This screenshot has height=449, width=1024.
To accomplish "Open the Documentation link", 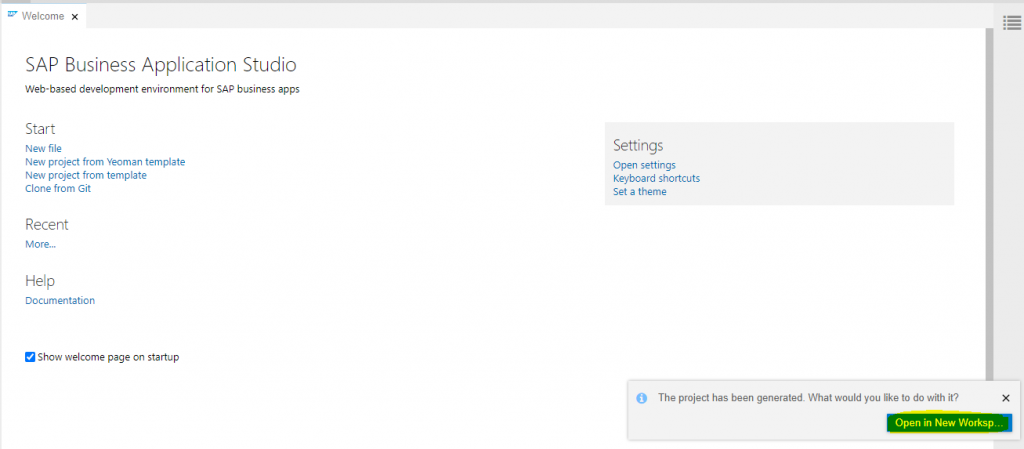I will point(60,300).
